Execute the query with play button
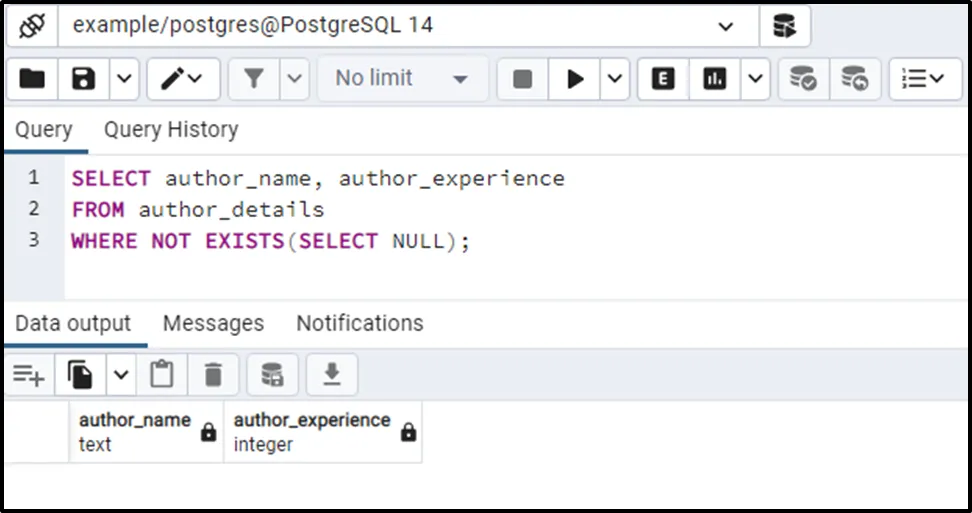Image resolution: width=972 pixels, height=513 pixels. pyautogui.click(x=575, y=79)
